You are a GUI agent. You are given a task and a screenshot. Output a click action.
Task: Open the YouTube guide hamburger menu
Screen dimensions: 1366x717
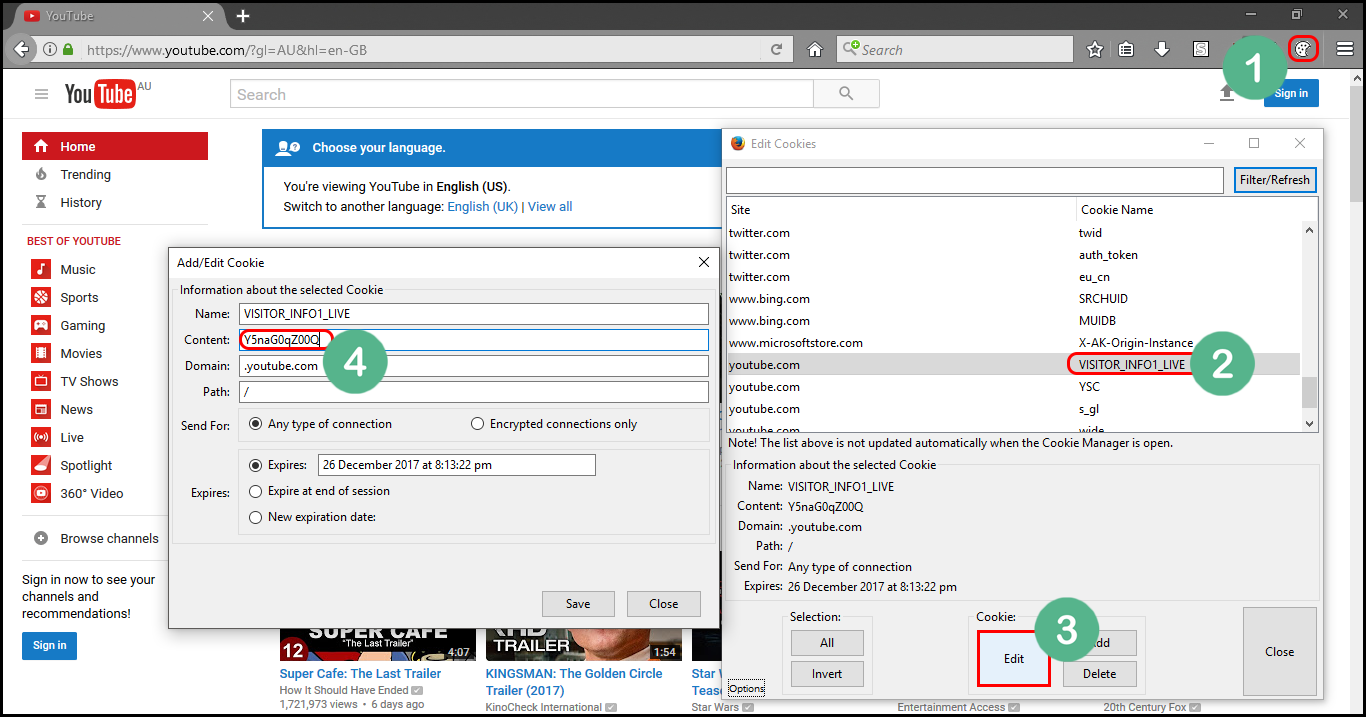click(x=41, y=94)
